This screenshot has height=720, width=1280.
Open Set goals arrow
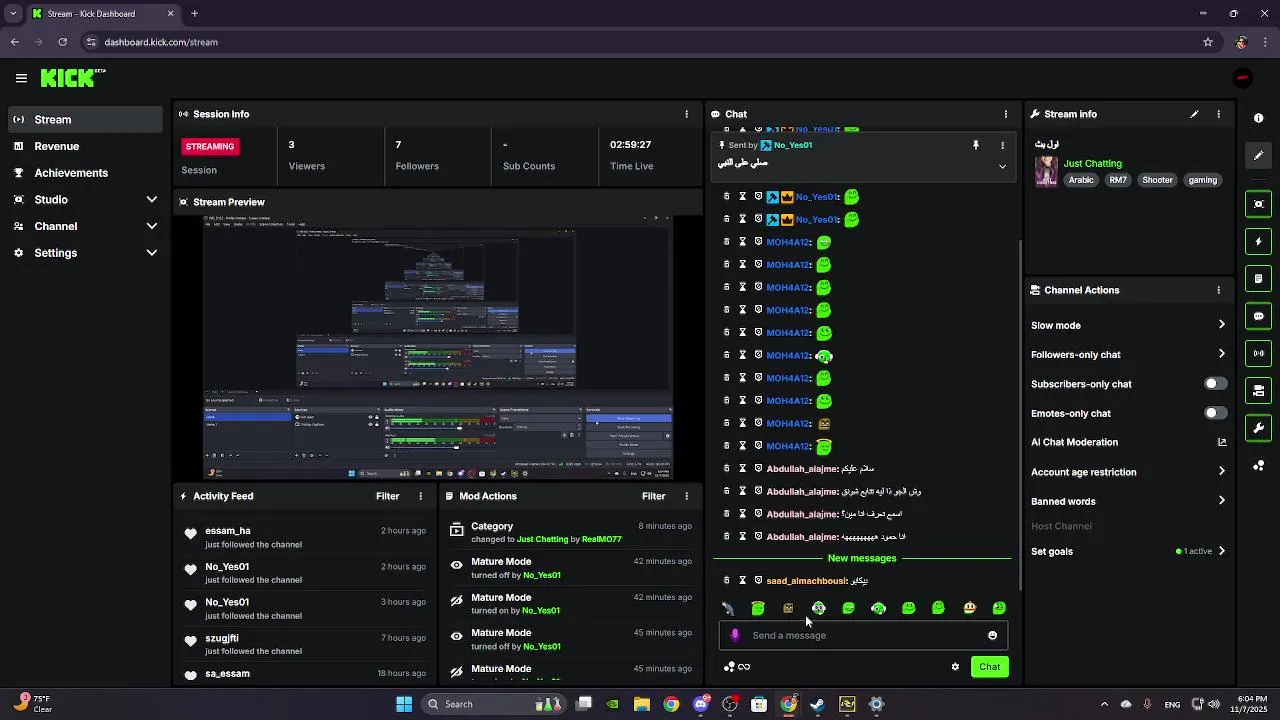[1221, 551]
